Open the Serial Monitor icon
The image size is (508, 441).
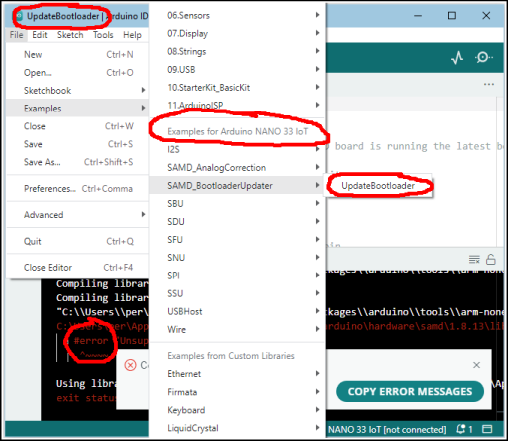[x=483, y=57]
